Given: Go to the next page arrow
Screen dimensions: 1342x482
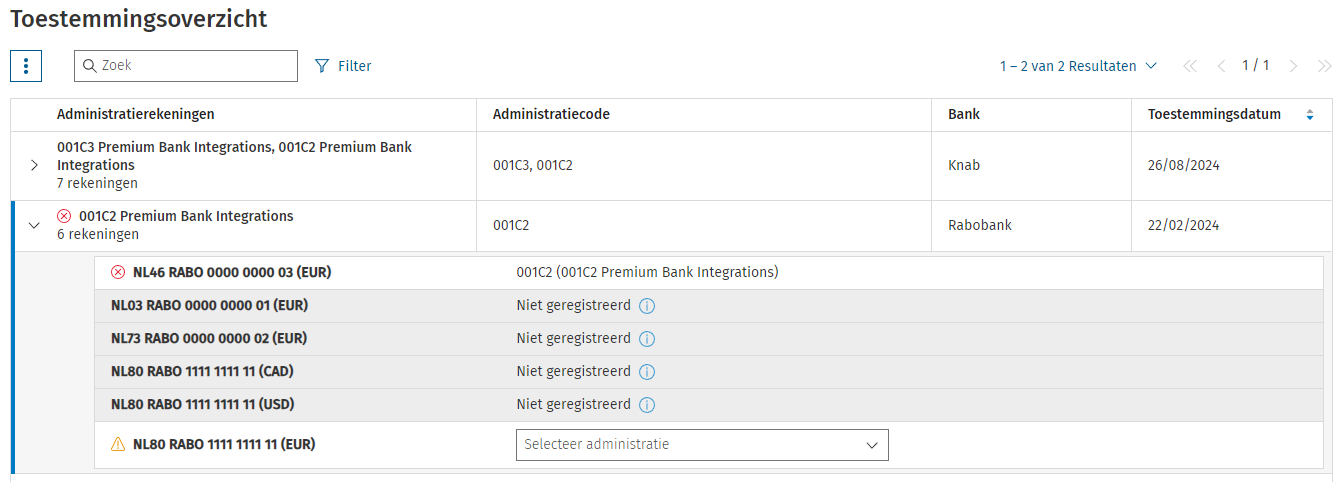Looking at the screenshot, I should (1294, 66).
